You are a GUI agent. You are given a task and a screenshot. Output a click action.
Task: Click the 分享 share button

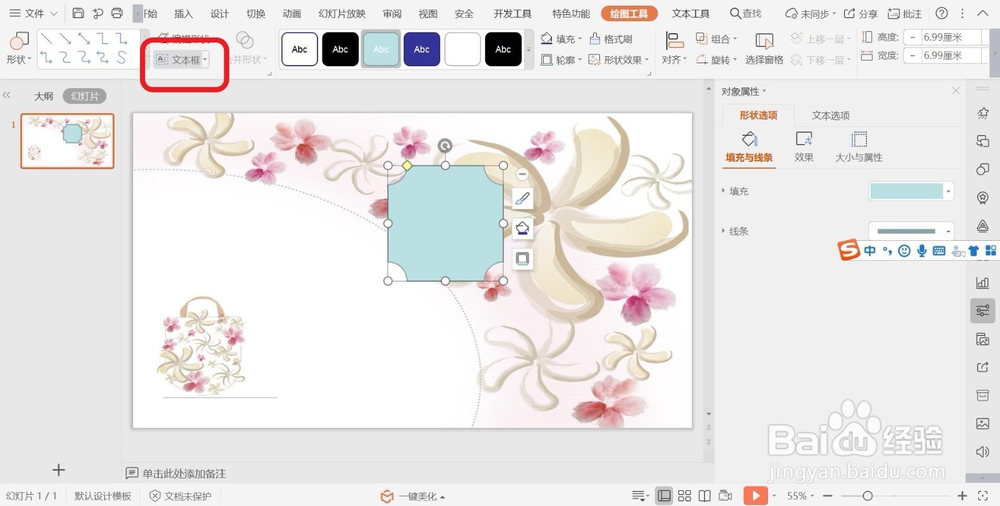point(860,13)
